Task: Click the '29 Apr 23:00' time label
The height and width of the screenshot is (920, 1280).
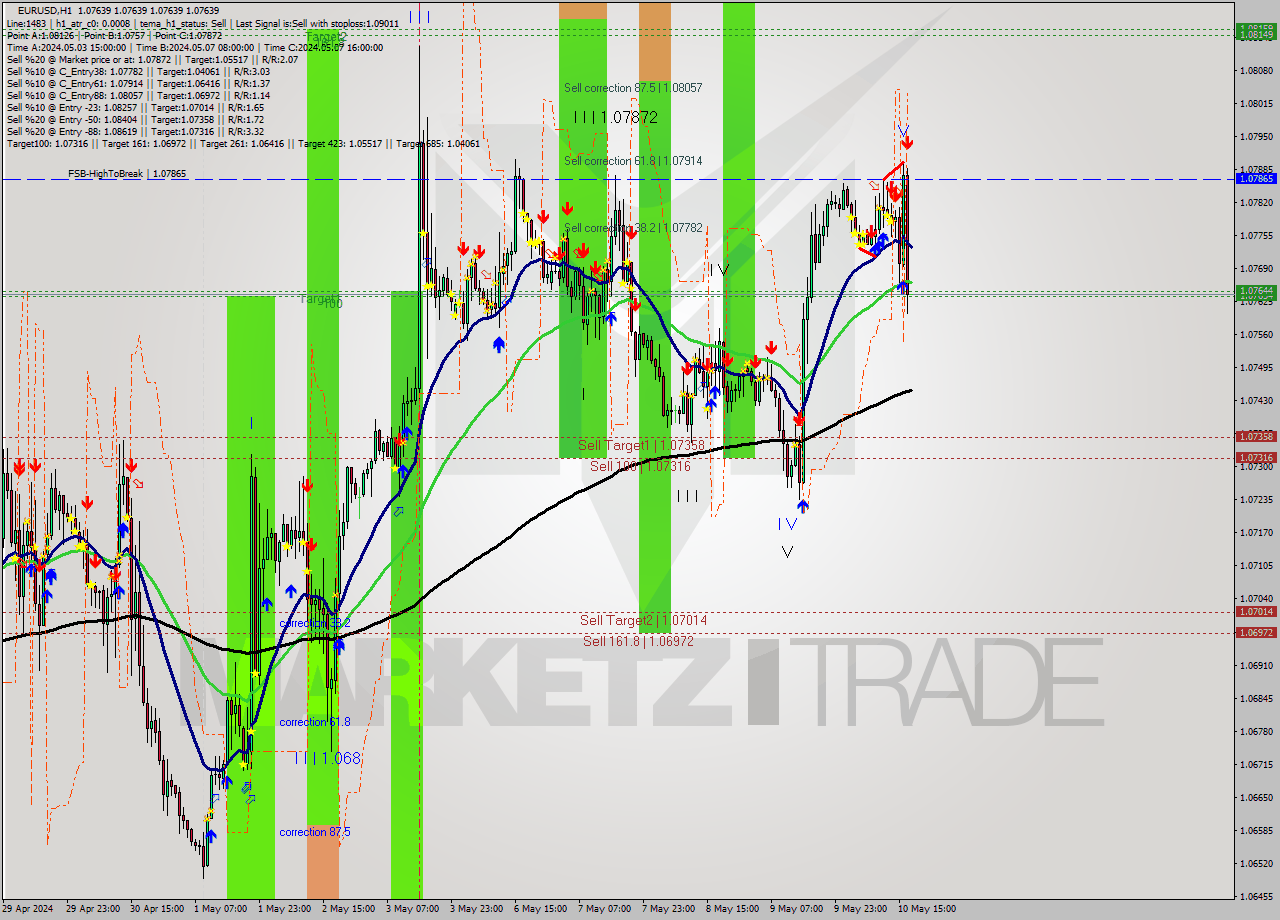Action: click(x=92, y=909)
